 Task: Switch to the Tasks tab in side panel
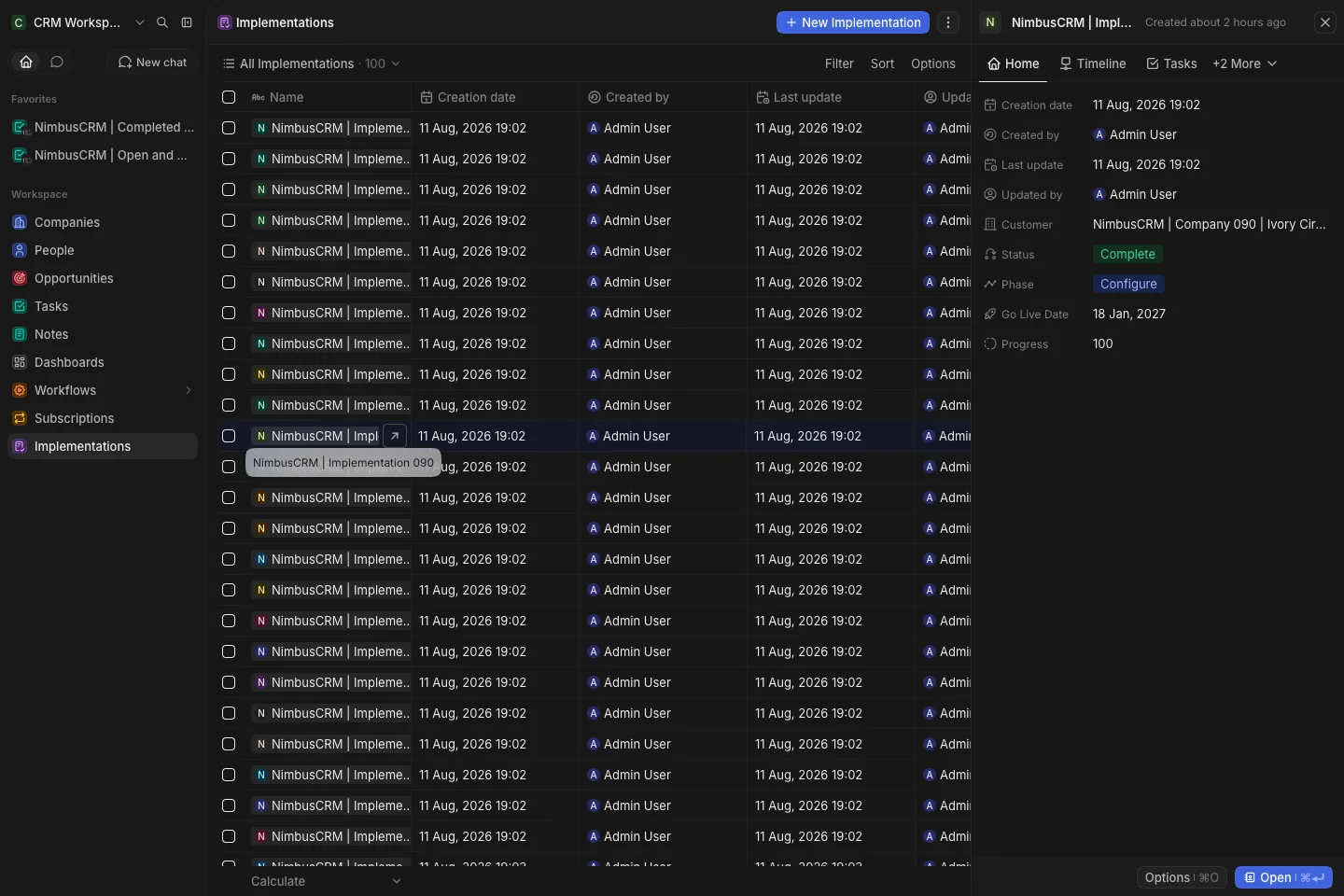point(1171,63)
